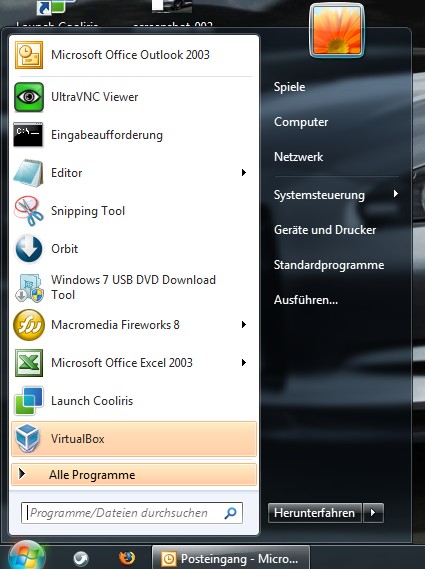Expand the Editor recent files arrow
425x569 pixels.
(244, 173)
